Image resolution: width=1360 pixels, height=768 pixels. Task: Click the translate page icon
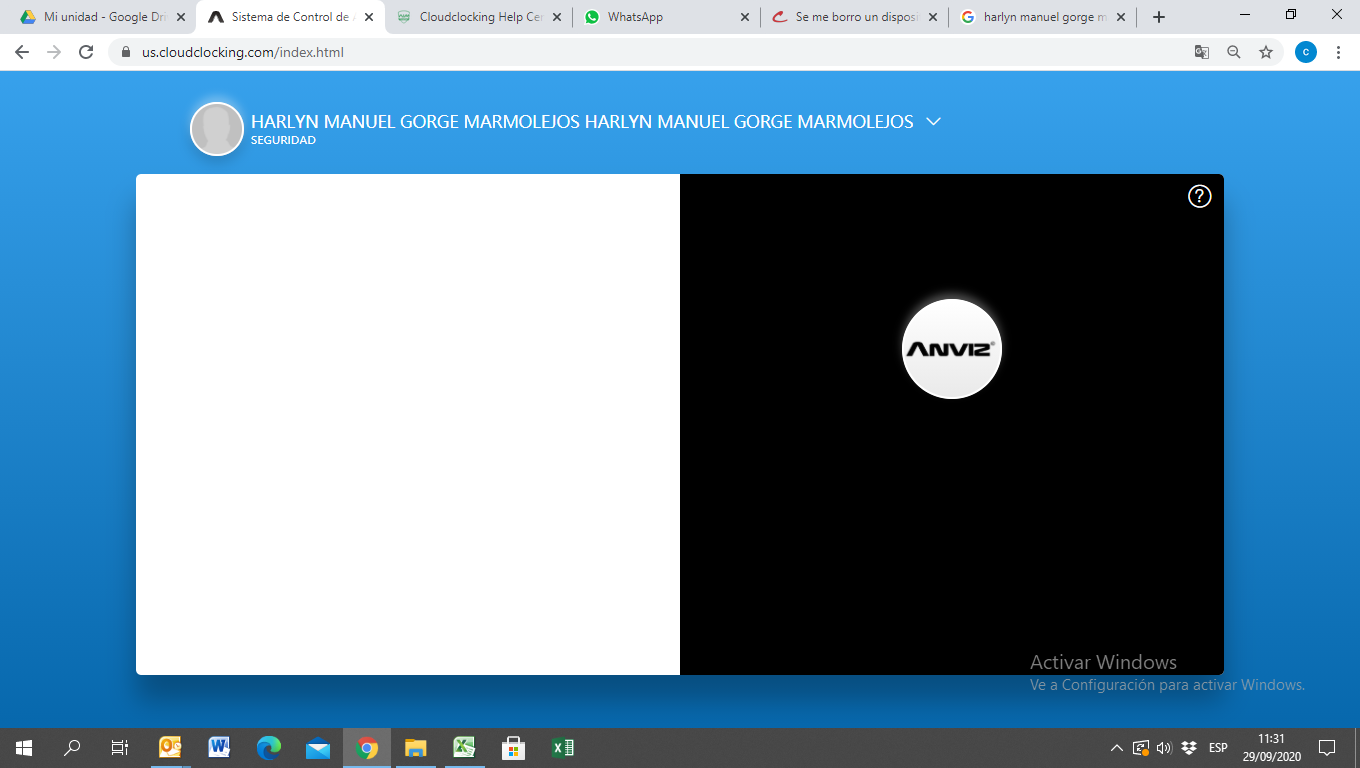[1202, 52]
